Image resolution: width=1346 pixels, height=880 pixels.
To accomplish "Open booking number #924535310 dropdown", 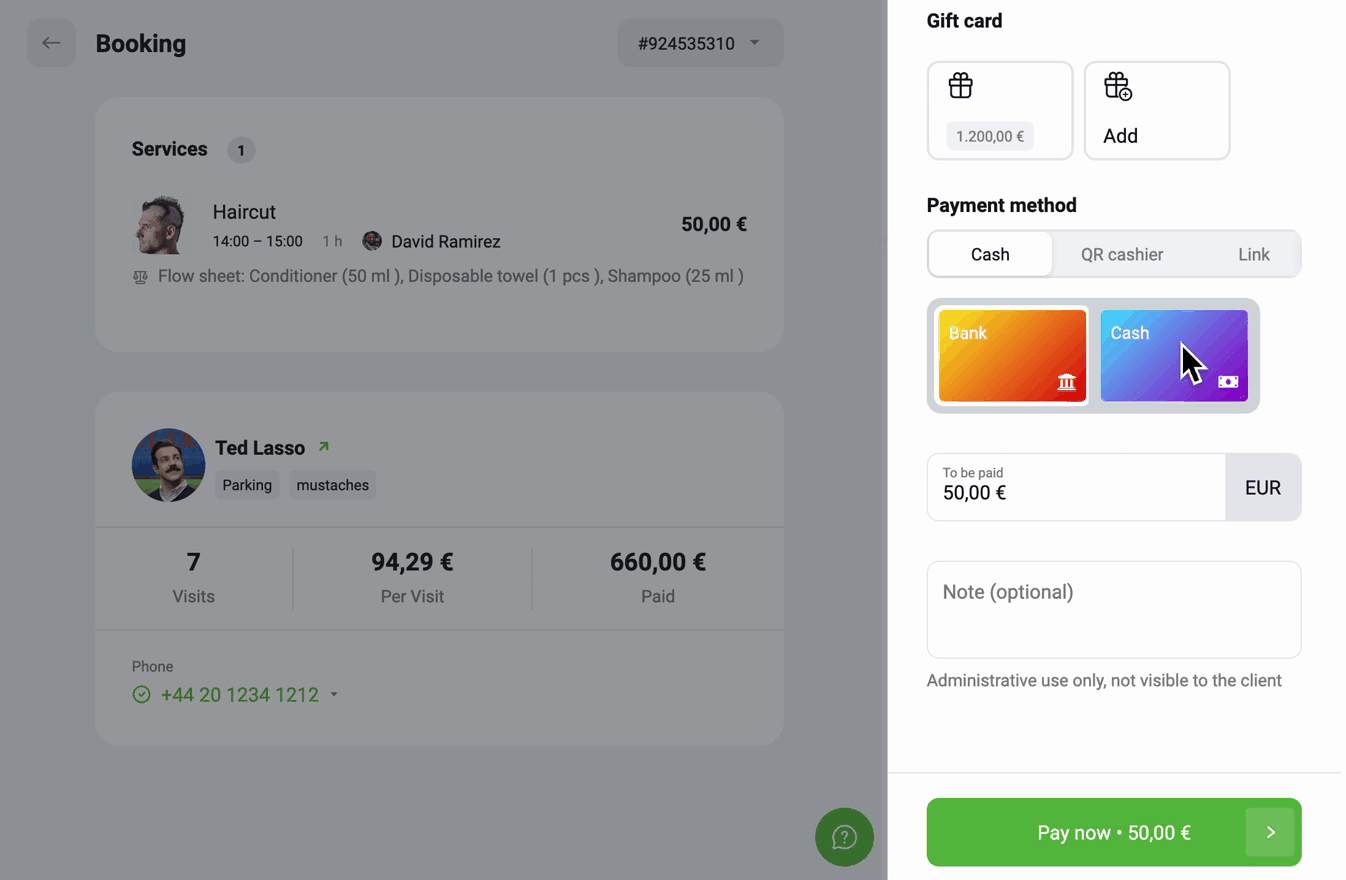I will [700, 43].
